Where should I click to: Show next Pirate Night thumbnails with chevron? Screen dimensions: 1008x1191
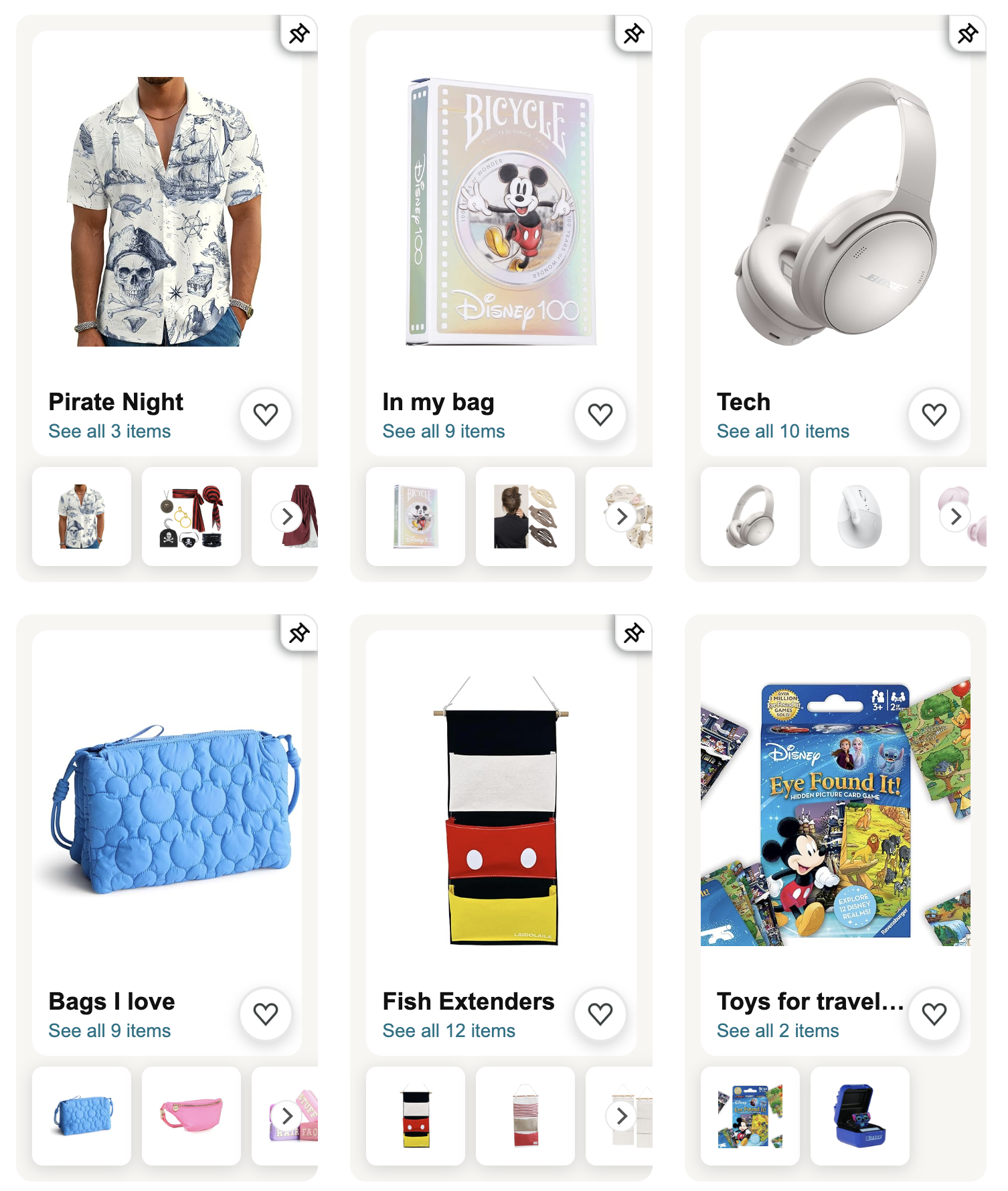point(287,517)
